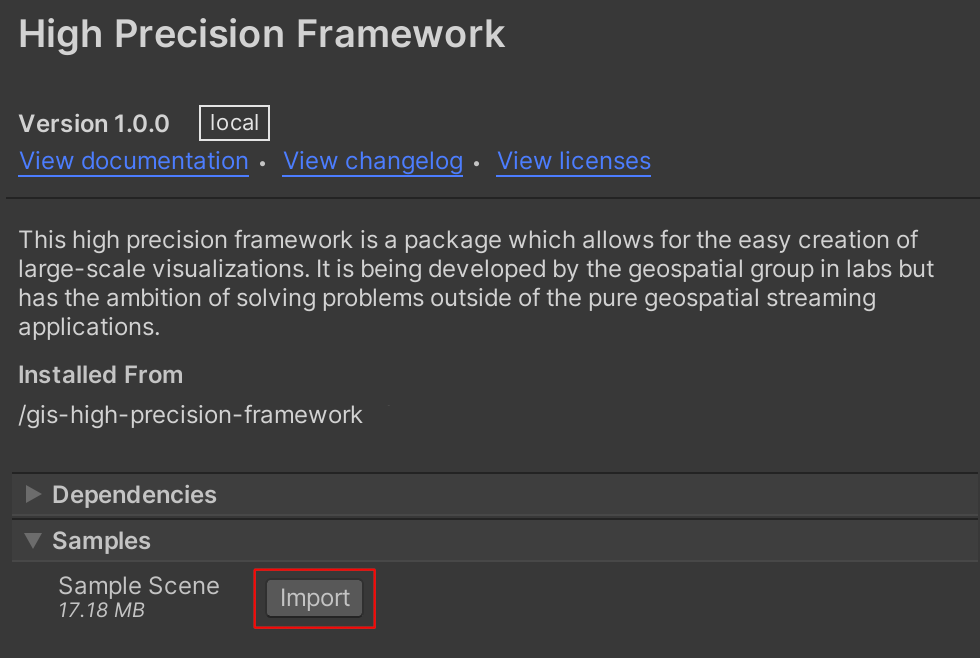
Task: Click the bullet separator after View documentation
Action: [x=262, y=164]
